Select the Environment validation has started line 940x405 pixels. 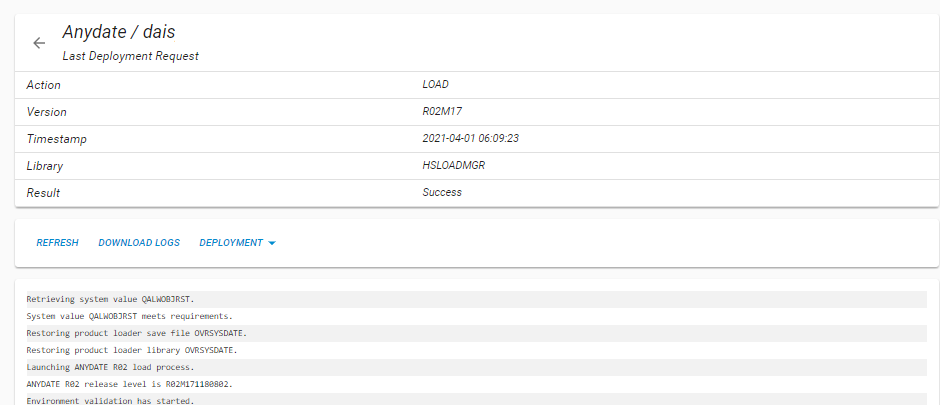coord(477,399)
